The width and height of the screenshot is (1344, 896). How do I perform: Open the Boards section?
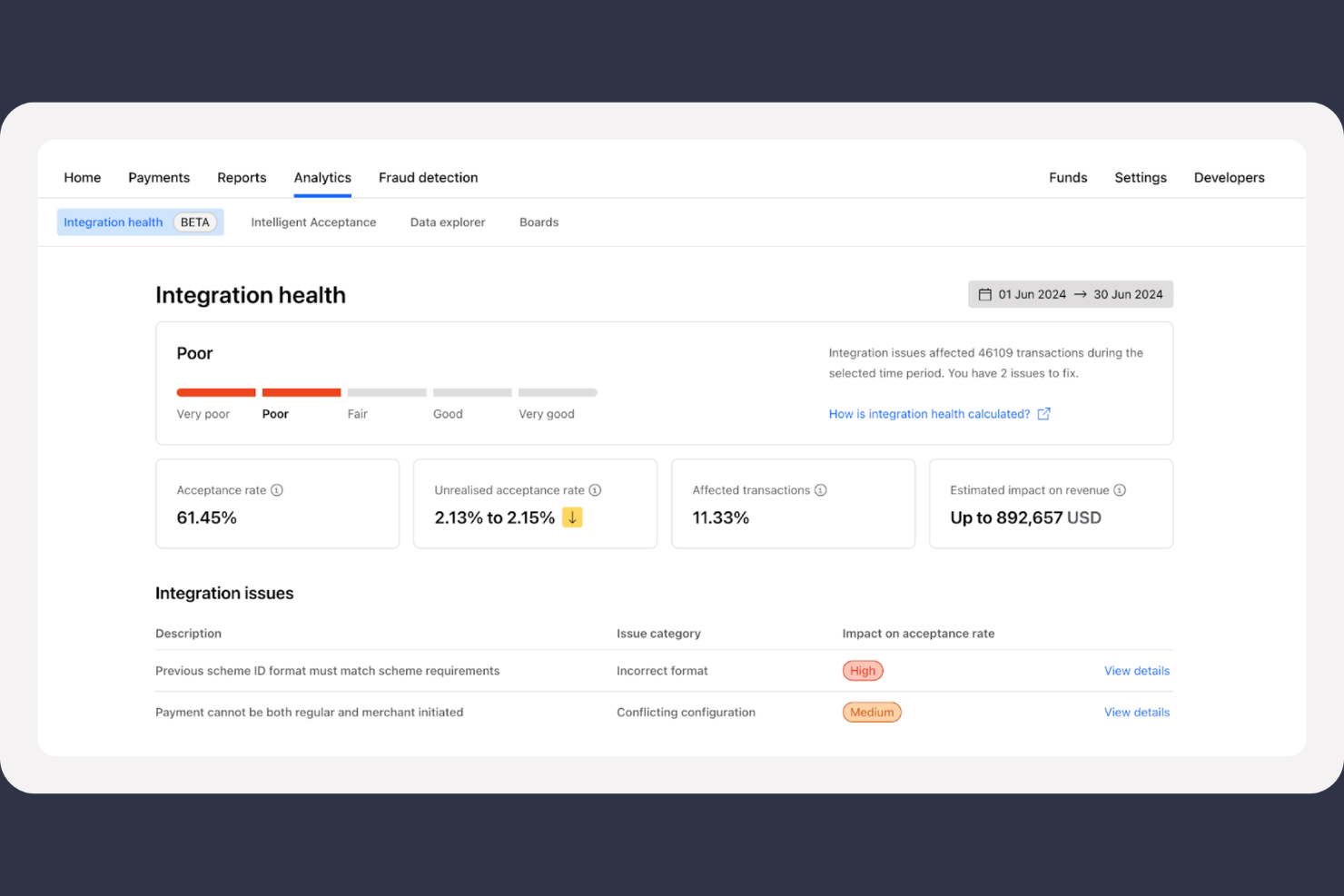(x=539, y=222)
